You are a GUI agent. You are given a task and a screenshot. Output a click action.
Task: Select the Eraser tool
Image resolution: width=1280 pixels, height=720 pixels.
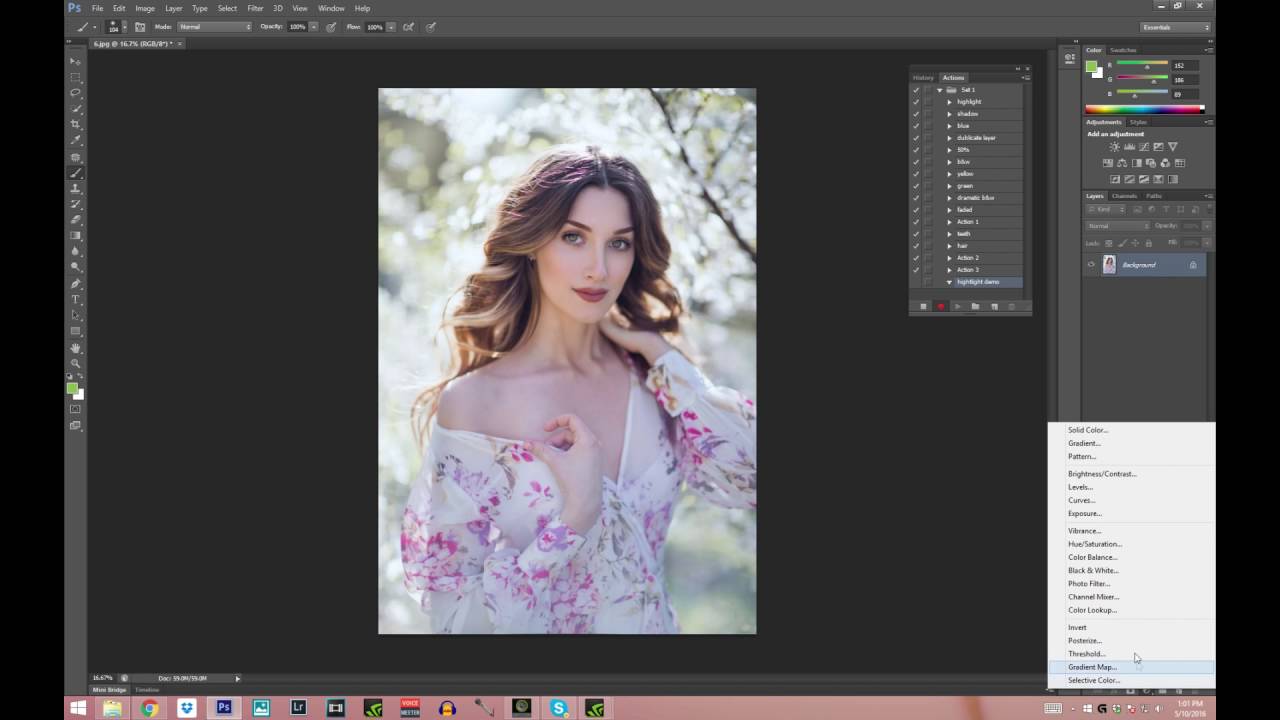(76, 220)
